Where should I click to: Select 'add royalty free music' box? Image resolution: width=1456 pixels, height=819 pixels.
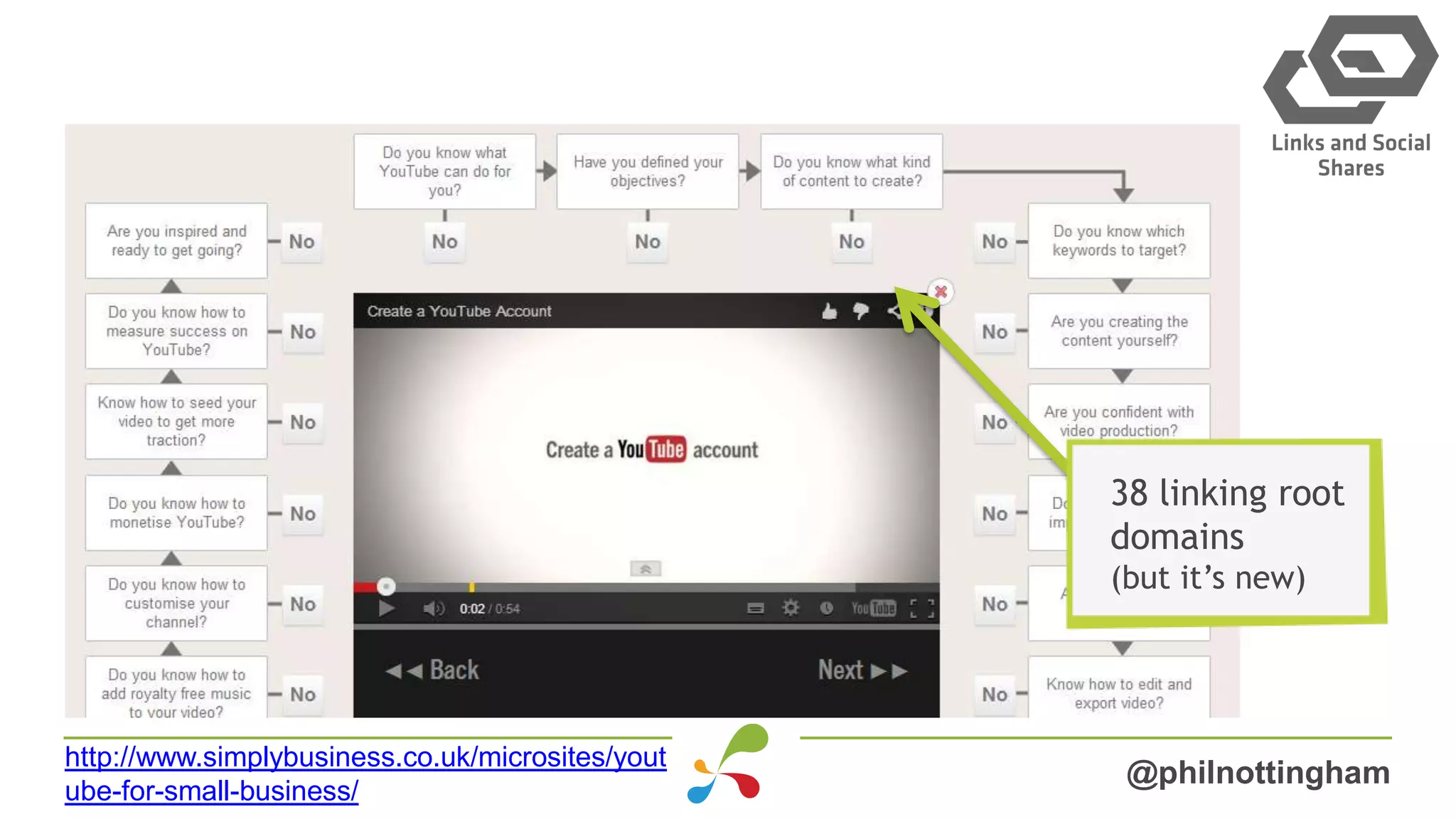coord(176,687)
